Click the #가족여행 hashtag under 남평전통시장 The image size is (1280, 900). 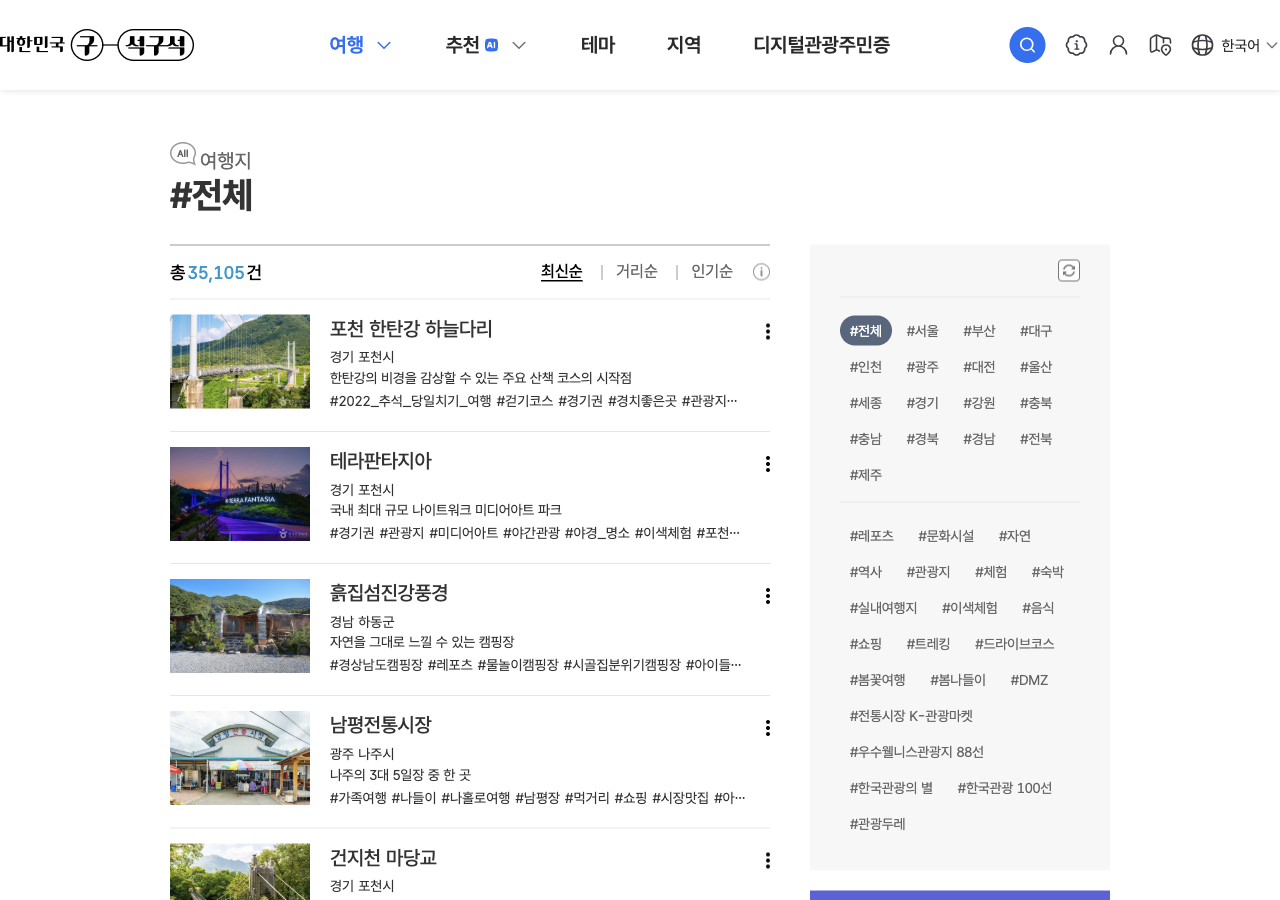coord(358,798)
